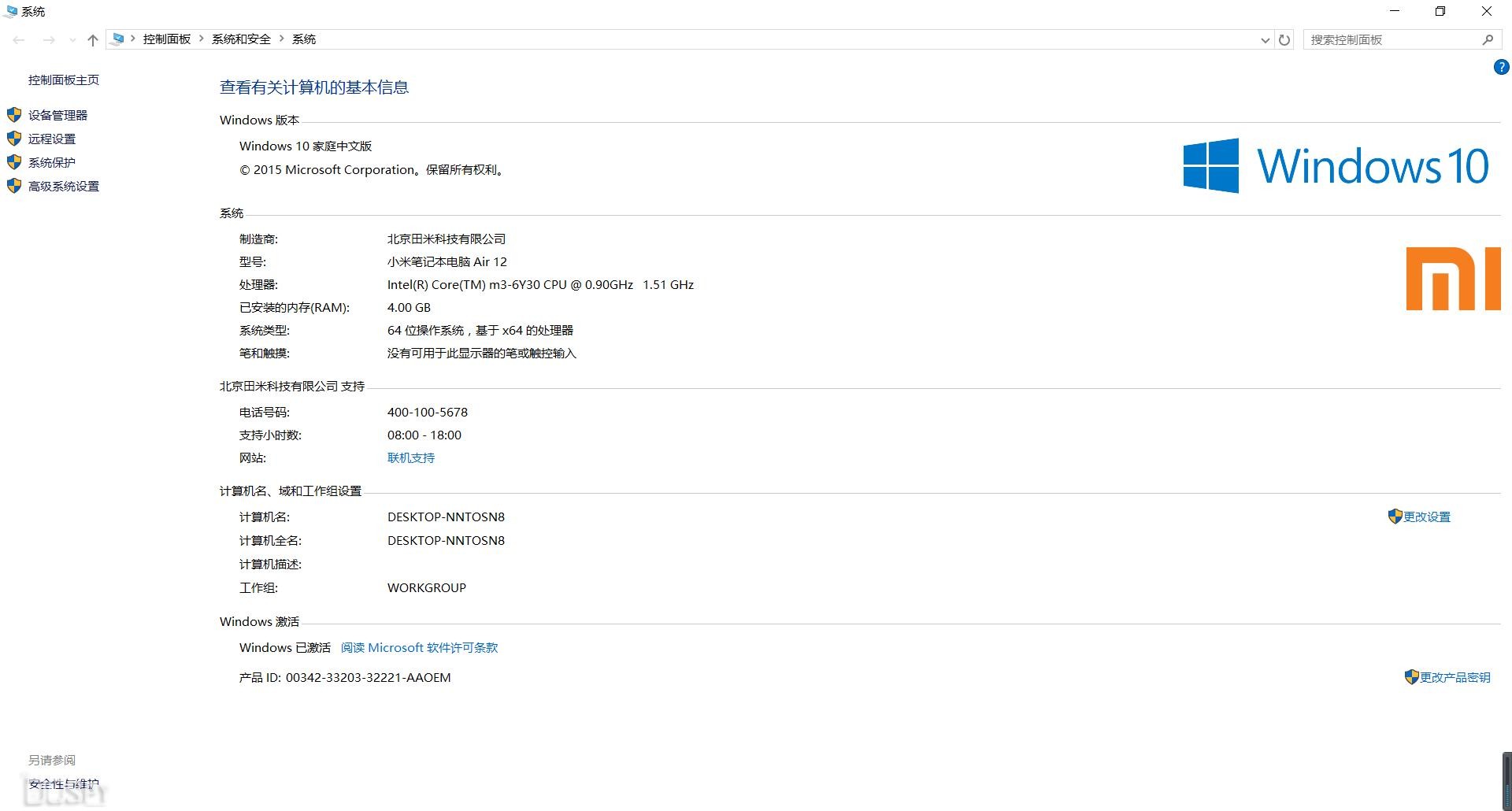
Task: Open the 联机支持 website link
Action: tap(410, 457)
